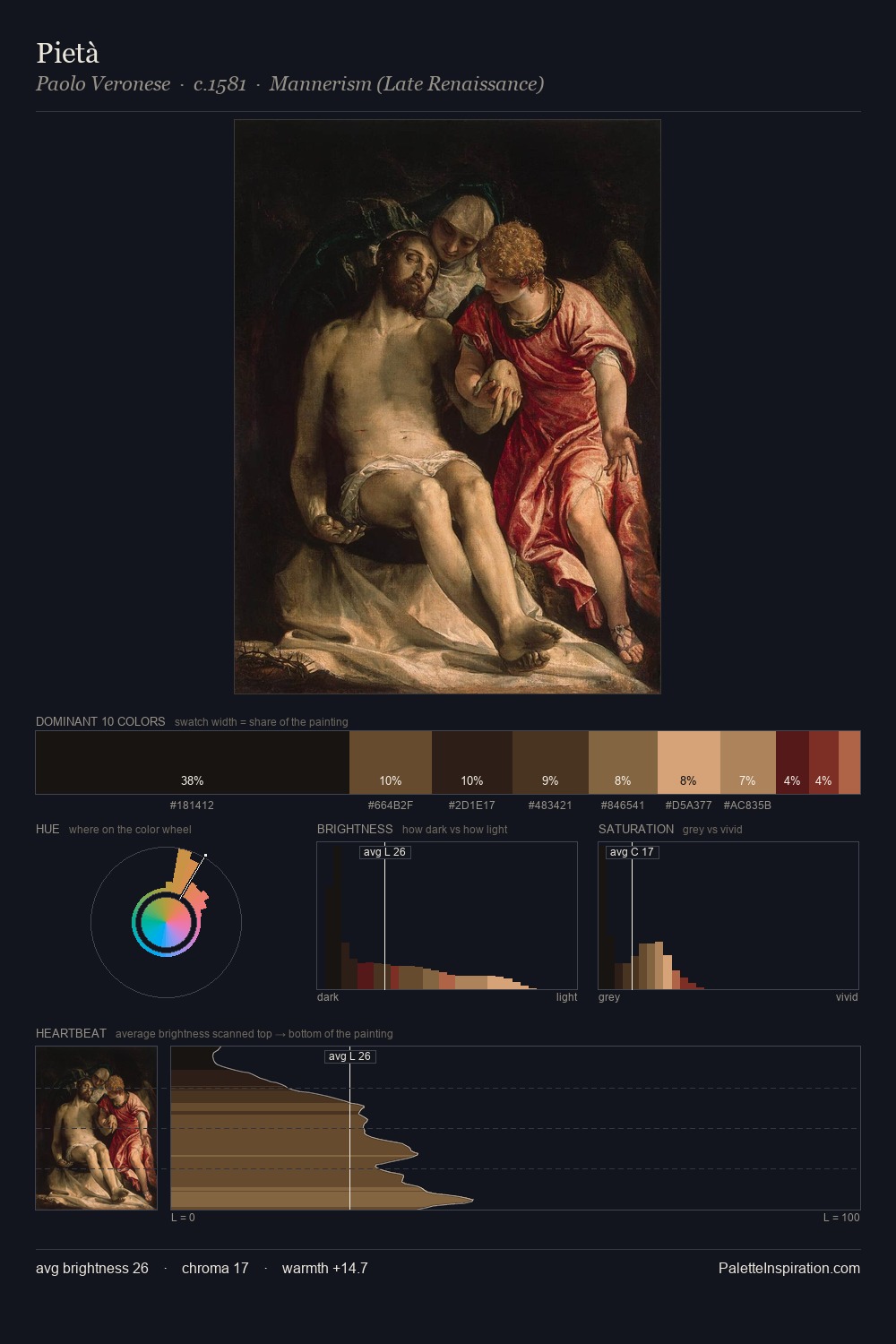This screenshot has height=1344, width=896.
Task: Click the #D5A377 hex code label
Action: tap(689, 806)
